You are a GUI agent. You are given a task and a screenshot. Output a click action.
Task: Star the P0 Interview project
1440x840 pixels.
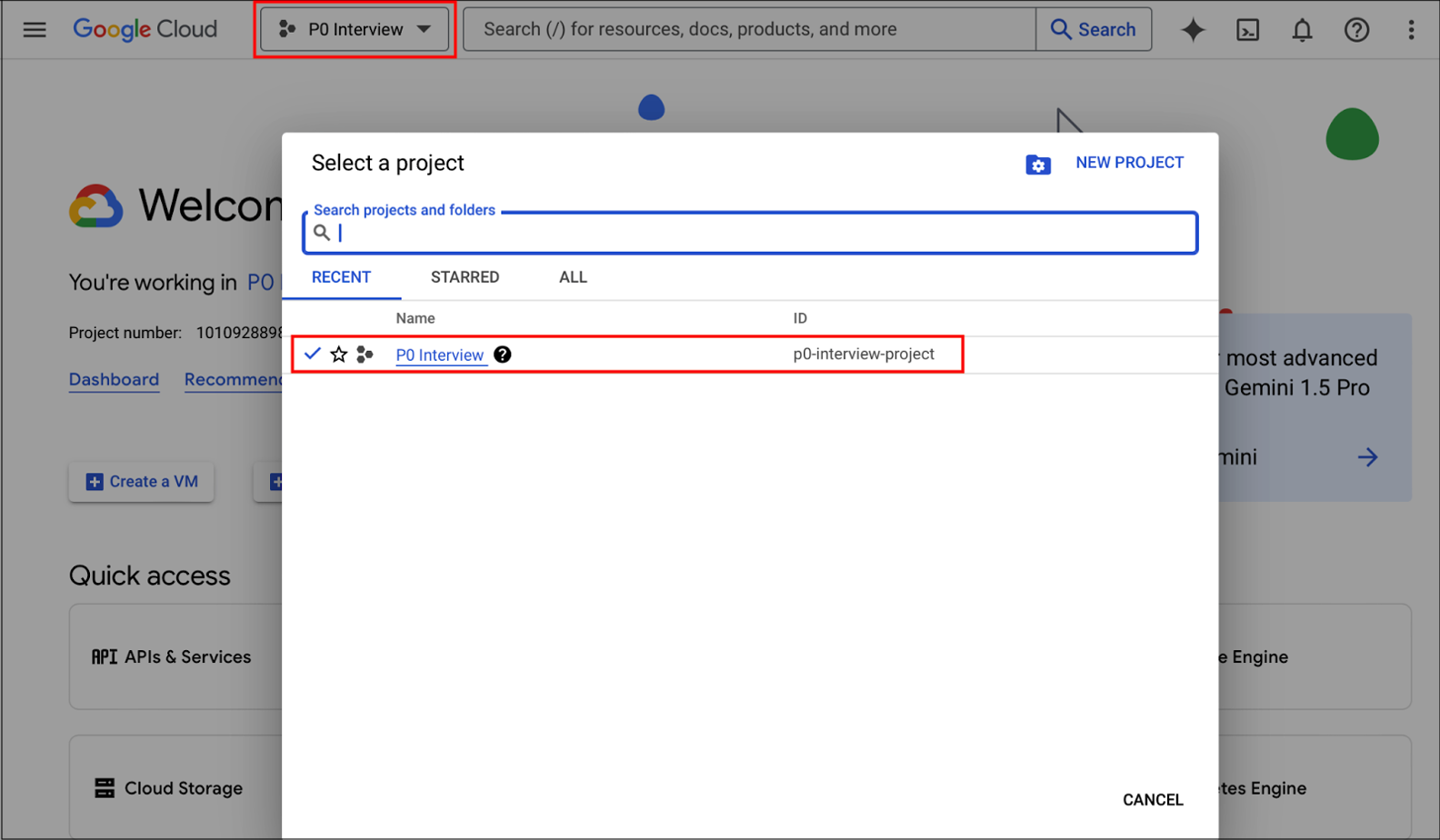coord(339,355)
